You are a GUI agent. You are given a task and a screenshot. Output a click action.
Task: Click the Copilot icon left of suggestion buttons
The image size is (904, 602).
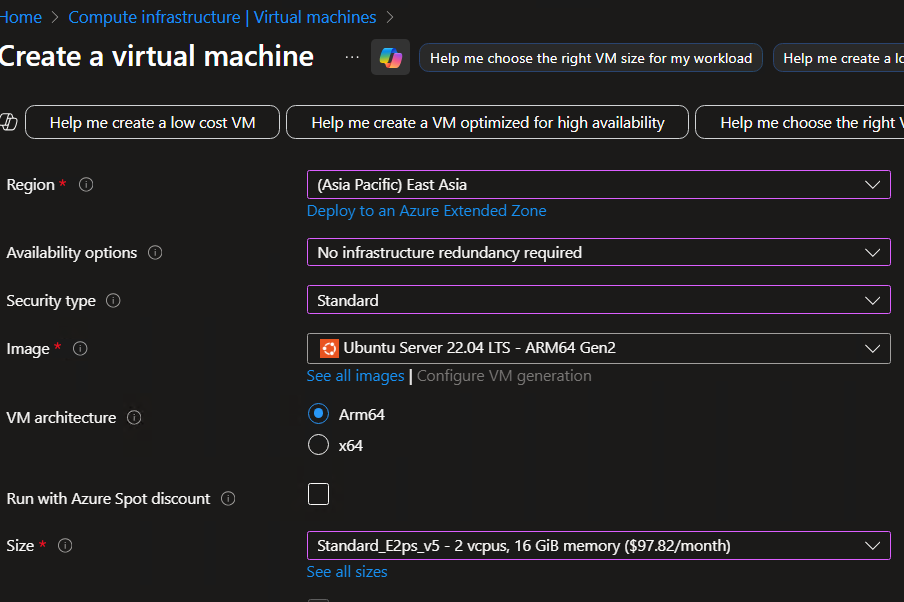[8, 122]
